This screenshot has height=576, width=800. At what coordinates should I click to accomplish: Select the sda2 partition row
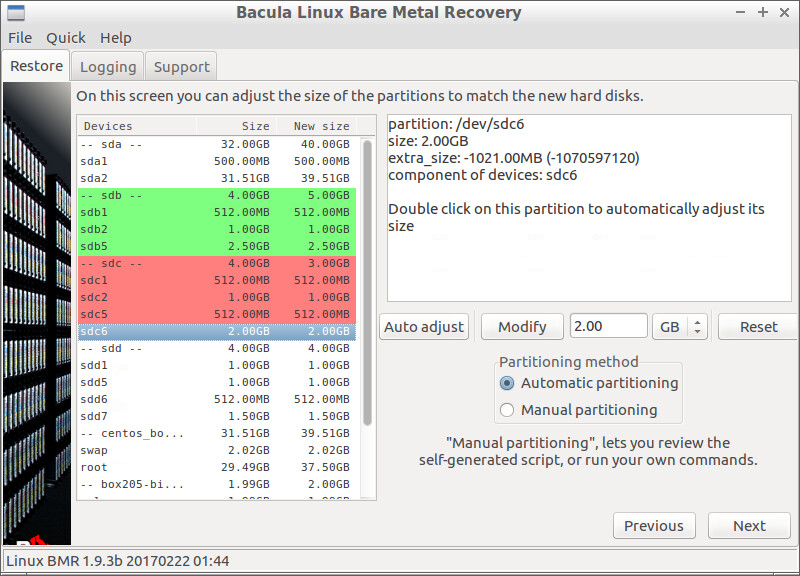(217, 178)
